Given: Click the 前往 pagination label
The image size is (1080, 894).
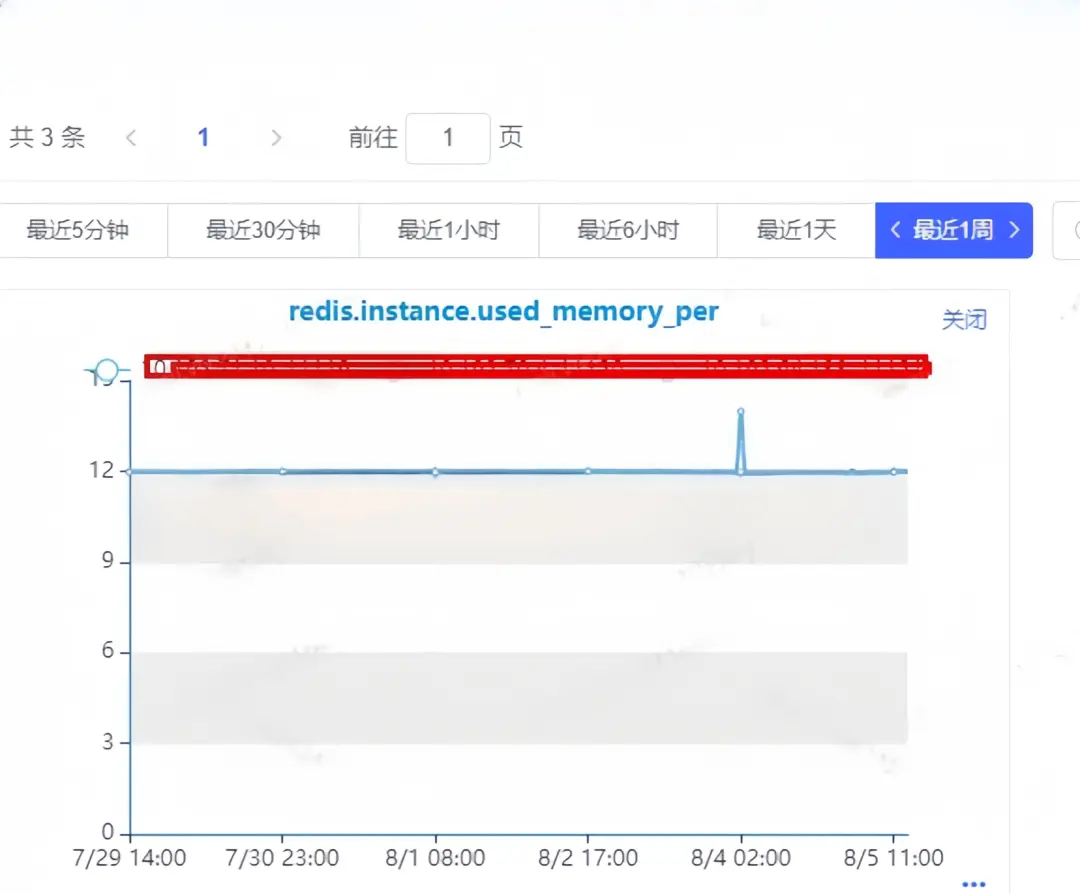Looking at the screenshot, I should [373, 138].
